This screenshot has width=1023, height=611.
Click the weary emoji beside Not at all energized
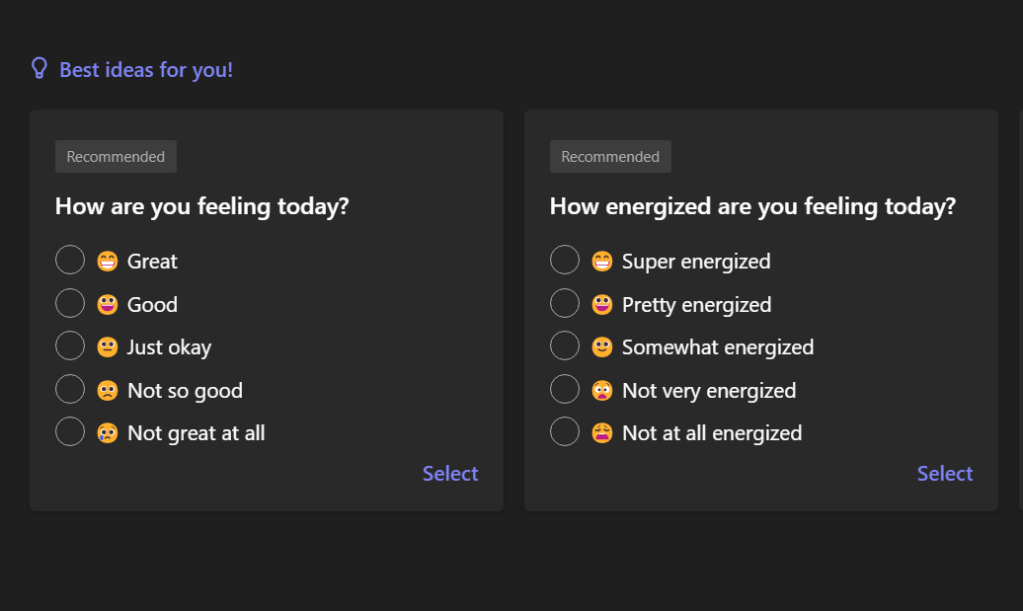click(x=602, y=433)
